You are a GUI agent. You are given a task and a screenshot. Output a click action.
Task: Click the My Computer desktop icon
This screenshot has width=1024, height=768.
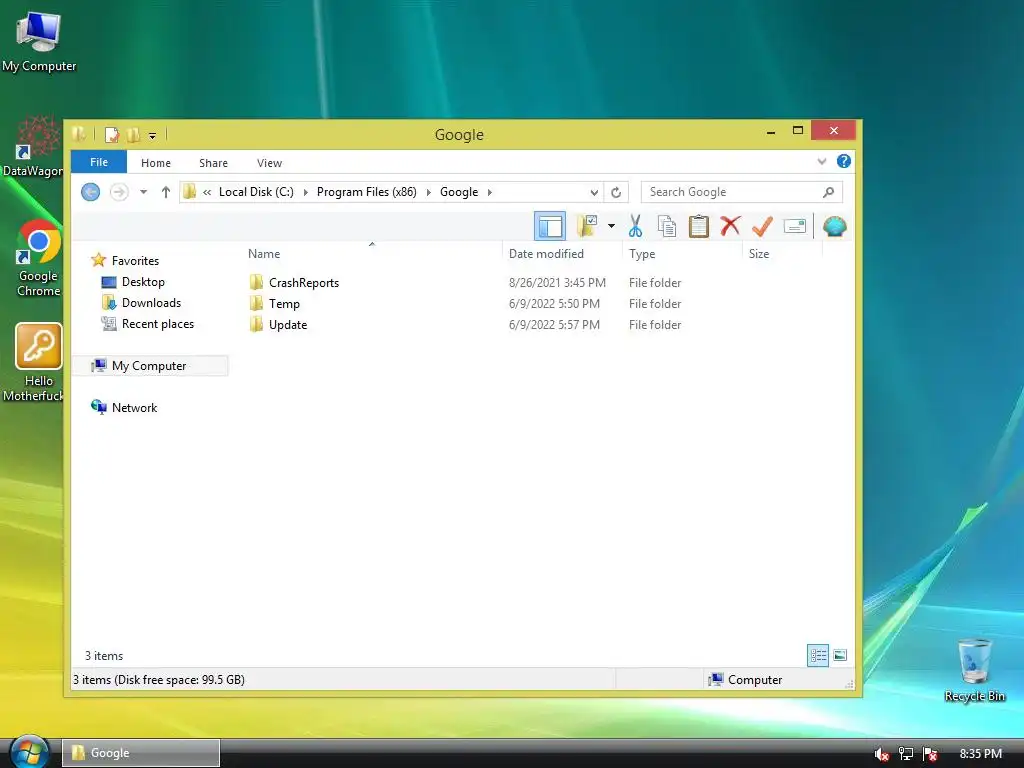pyautogui.click(x=39, y=42)
